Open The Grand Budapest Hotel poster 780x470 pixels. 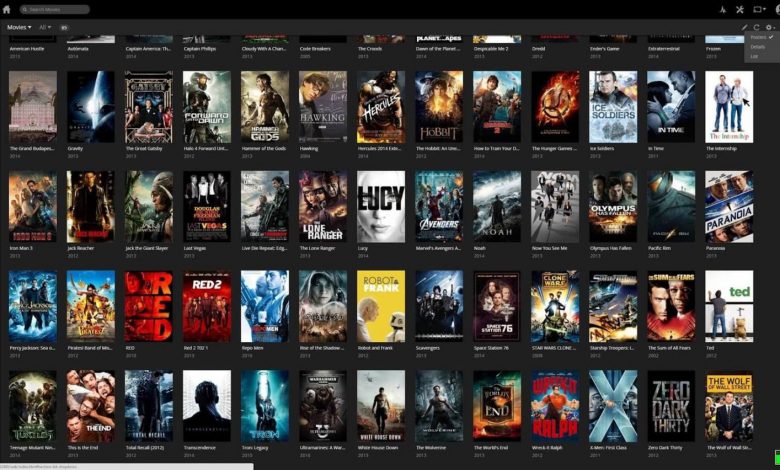click(33, 106)
